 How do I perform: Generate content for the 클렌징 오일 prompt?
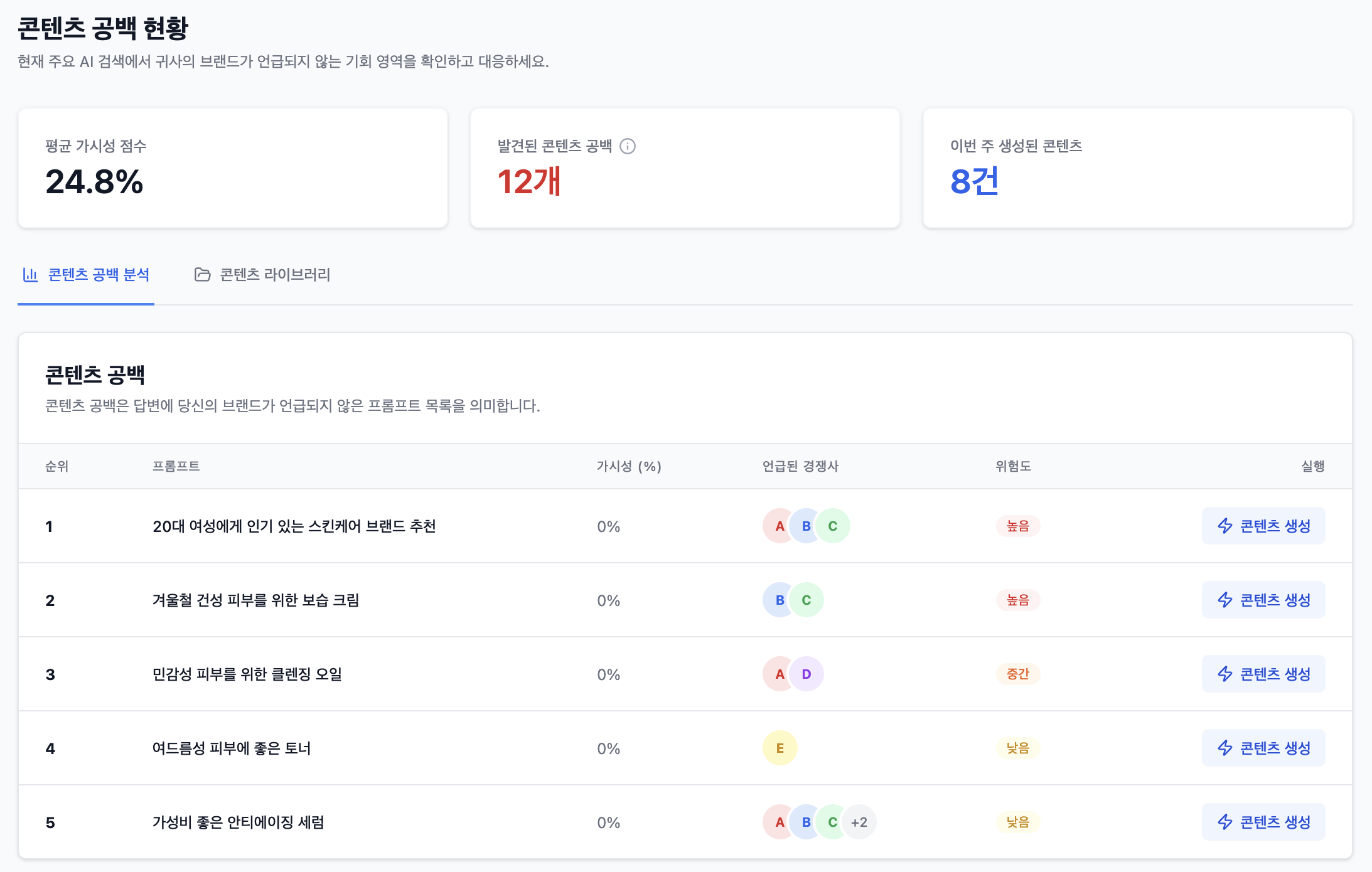pyautogui.click(x=1263, y=674)
